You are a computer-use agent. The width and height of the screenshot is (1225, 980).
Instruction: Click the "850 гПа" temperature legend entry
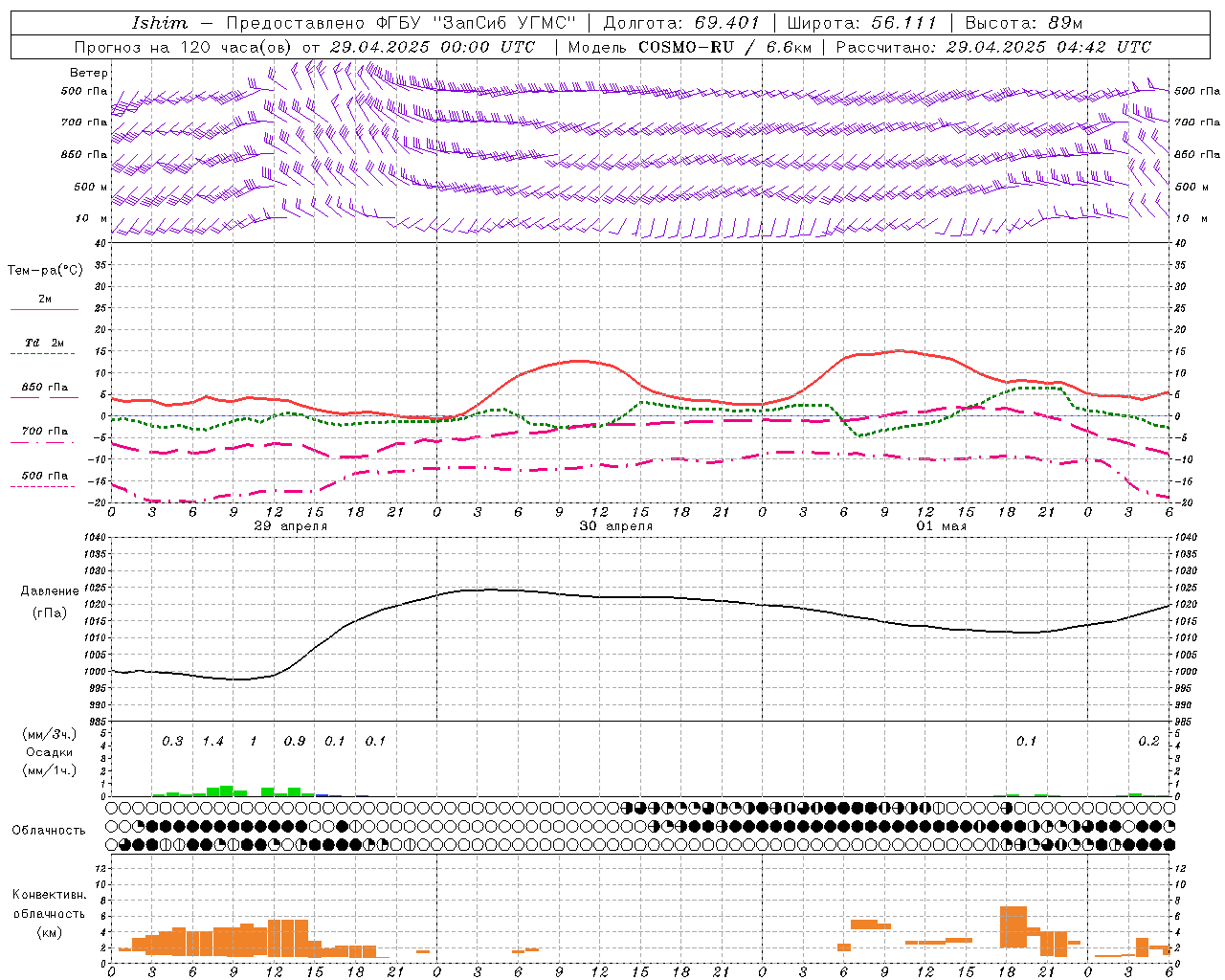(x=45, y=388)
